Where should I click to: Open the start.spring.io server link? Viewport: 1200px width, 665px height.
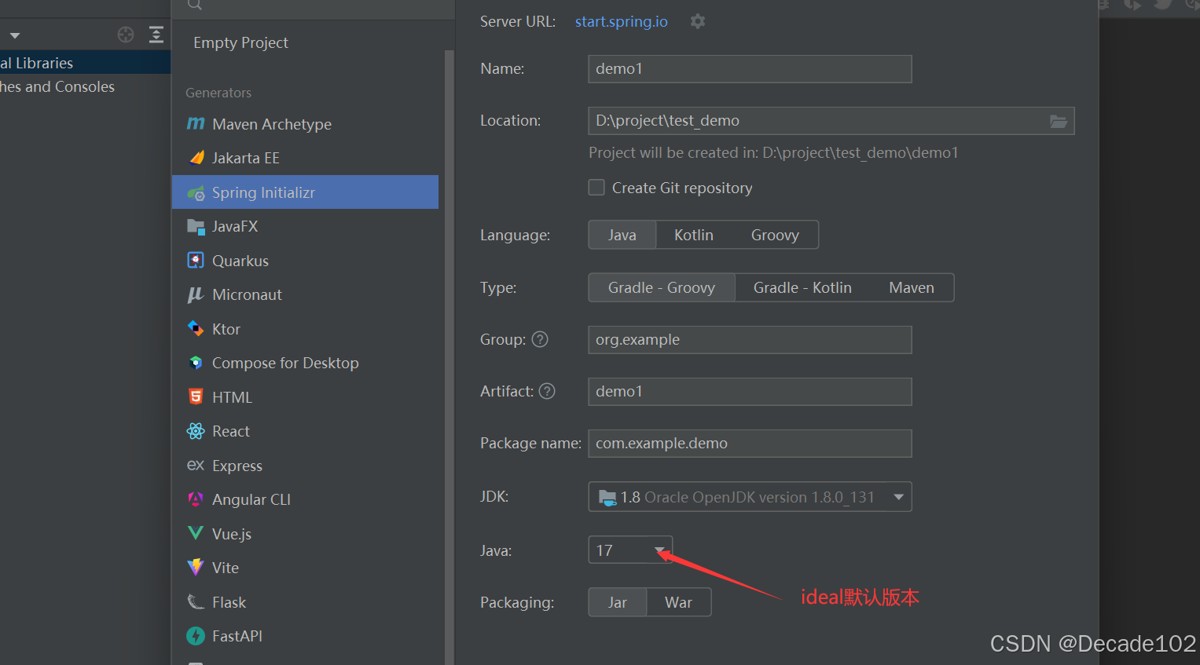pyautogui.click(x=621, y=21)
